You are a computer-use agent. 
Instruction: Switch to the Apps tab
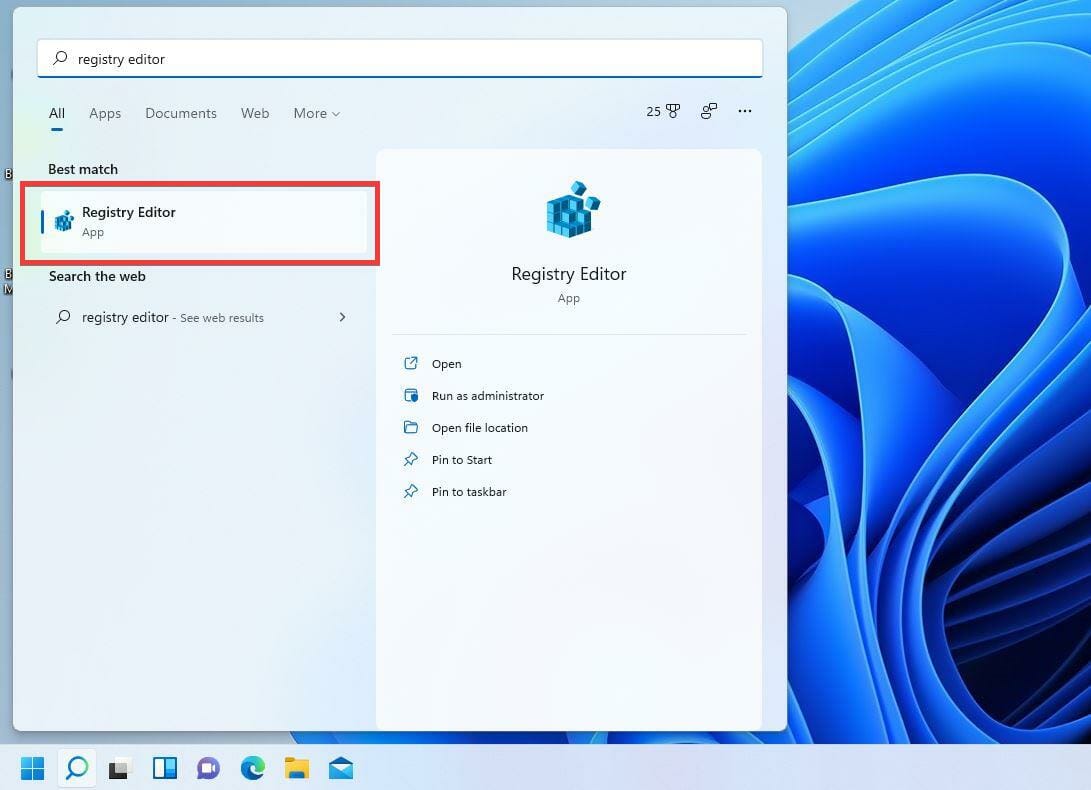tap(105, 113)
